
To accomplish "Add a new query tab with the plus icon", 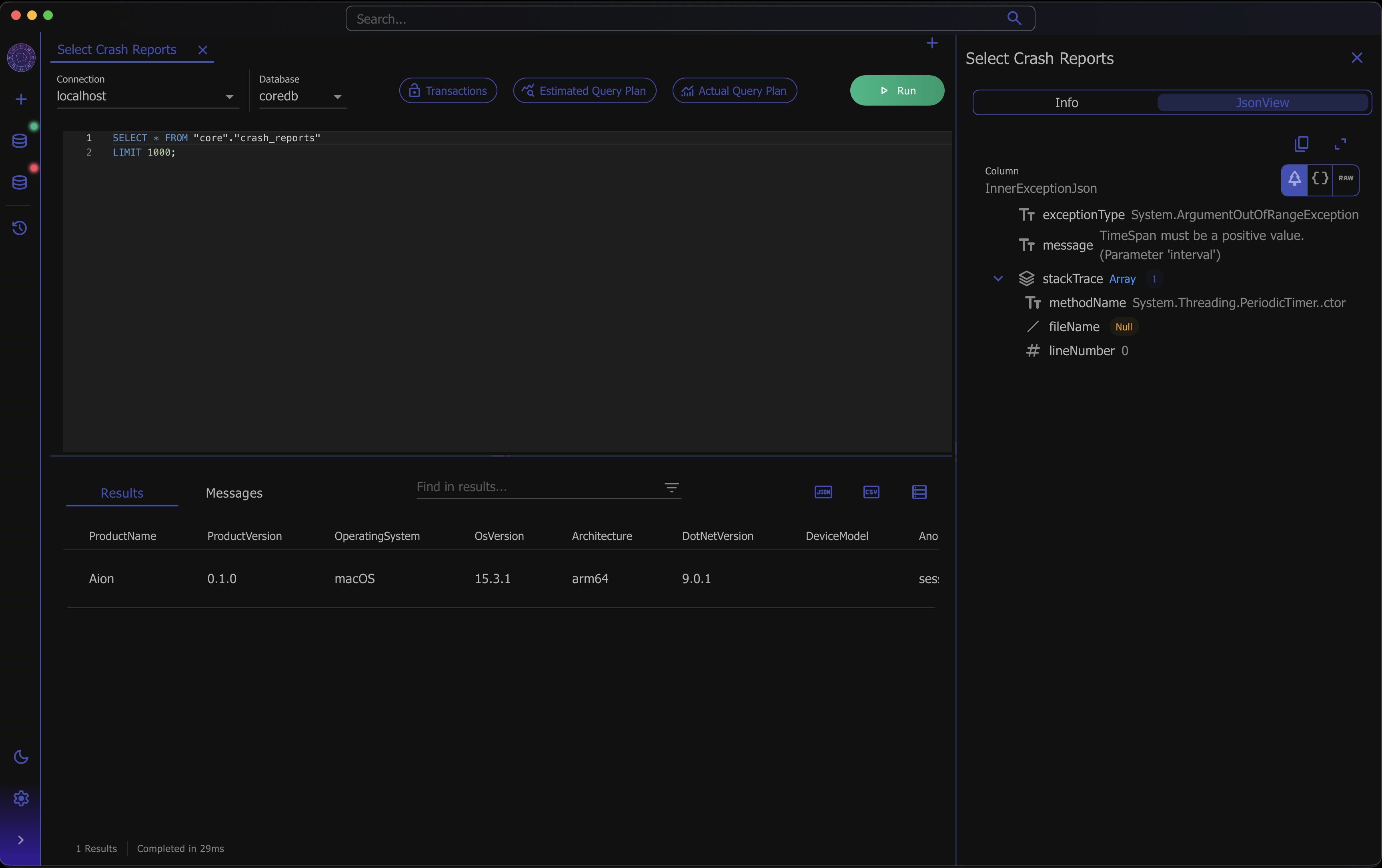I will (x=932, y=43).
